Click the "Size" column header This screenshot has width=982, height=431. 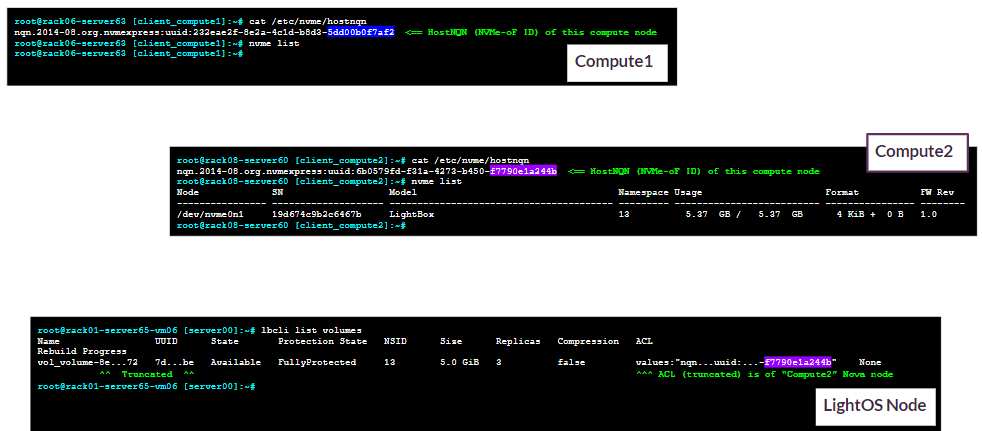450,341
